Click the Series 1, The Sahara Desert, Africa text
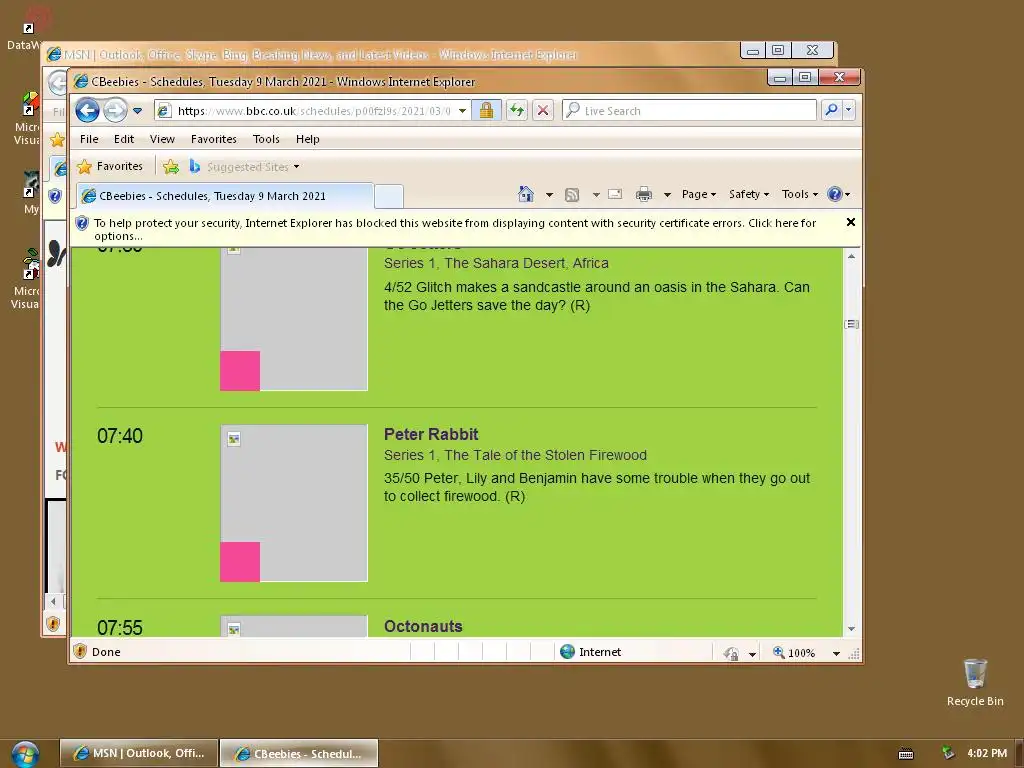1024x768 pixels. tap(496, 263)
